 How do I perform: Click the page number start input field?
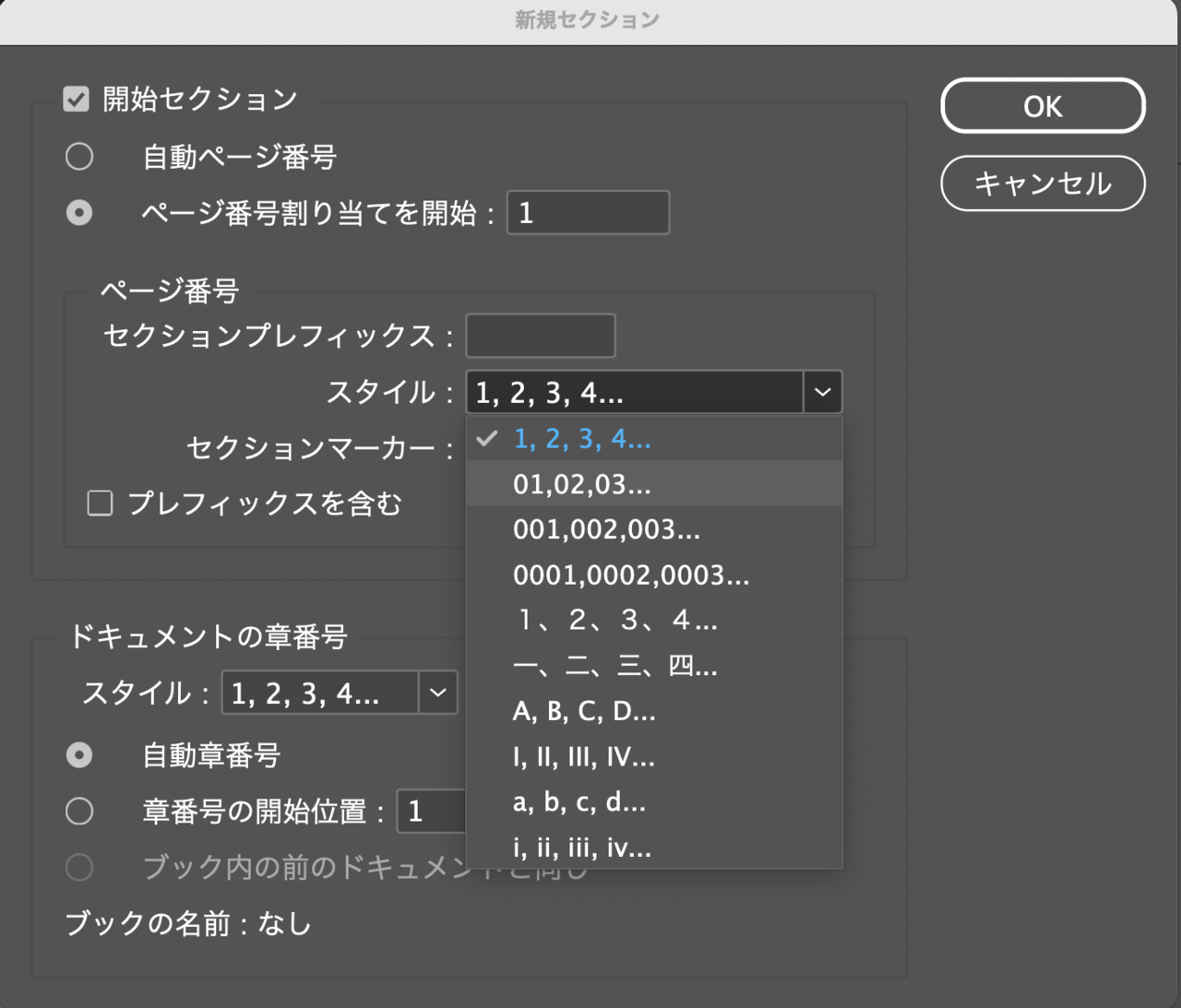[x=588, y=213]
